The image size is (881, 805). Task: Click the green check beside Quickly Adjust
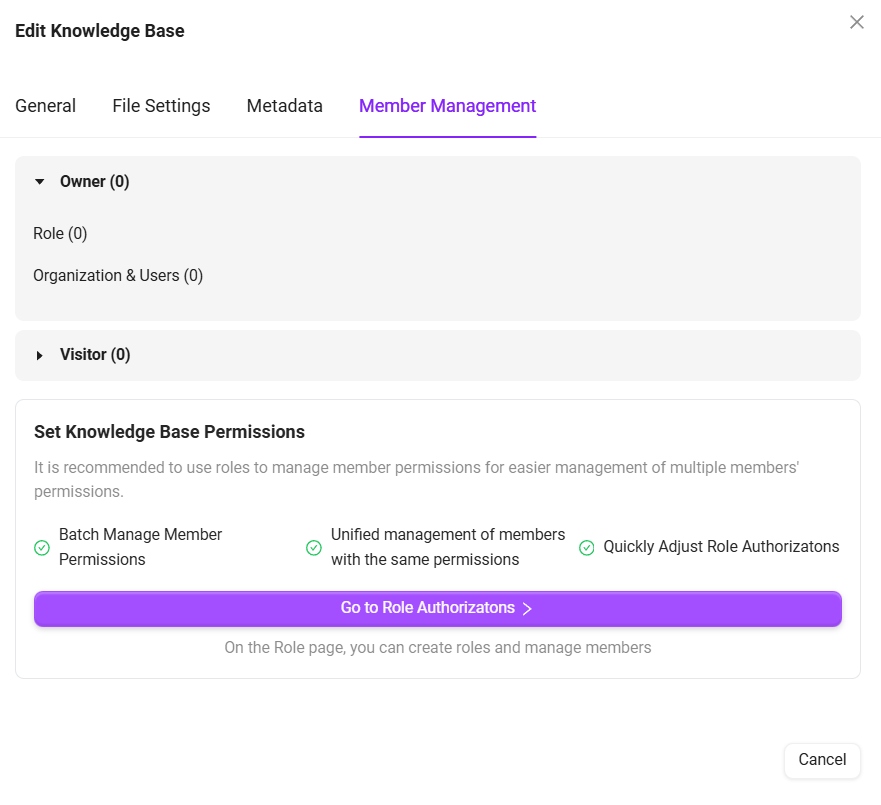tap(587, 548)
